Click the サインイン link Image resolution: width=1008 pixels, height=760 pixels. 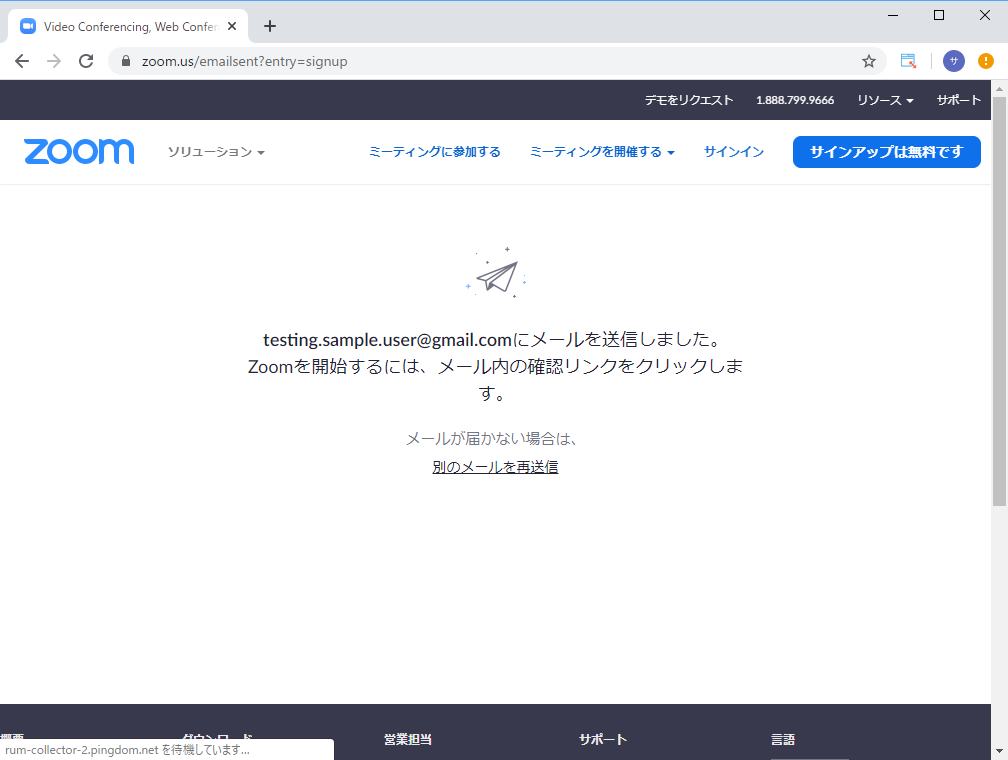pos(733,152)
